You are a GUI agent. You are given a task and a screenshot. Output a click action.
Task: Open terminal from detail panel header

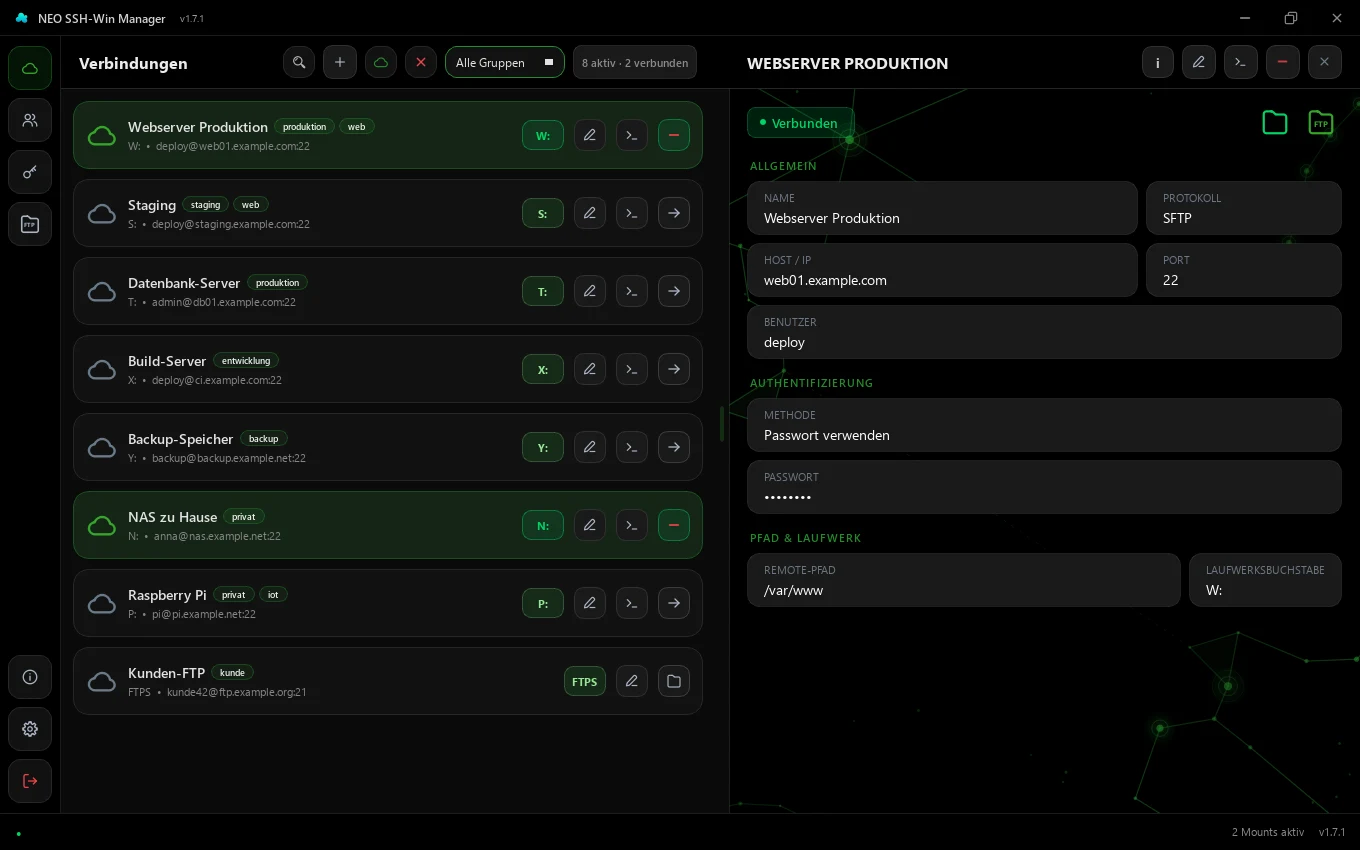pos(1240,62)
